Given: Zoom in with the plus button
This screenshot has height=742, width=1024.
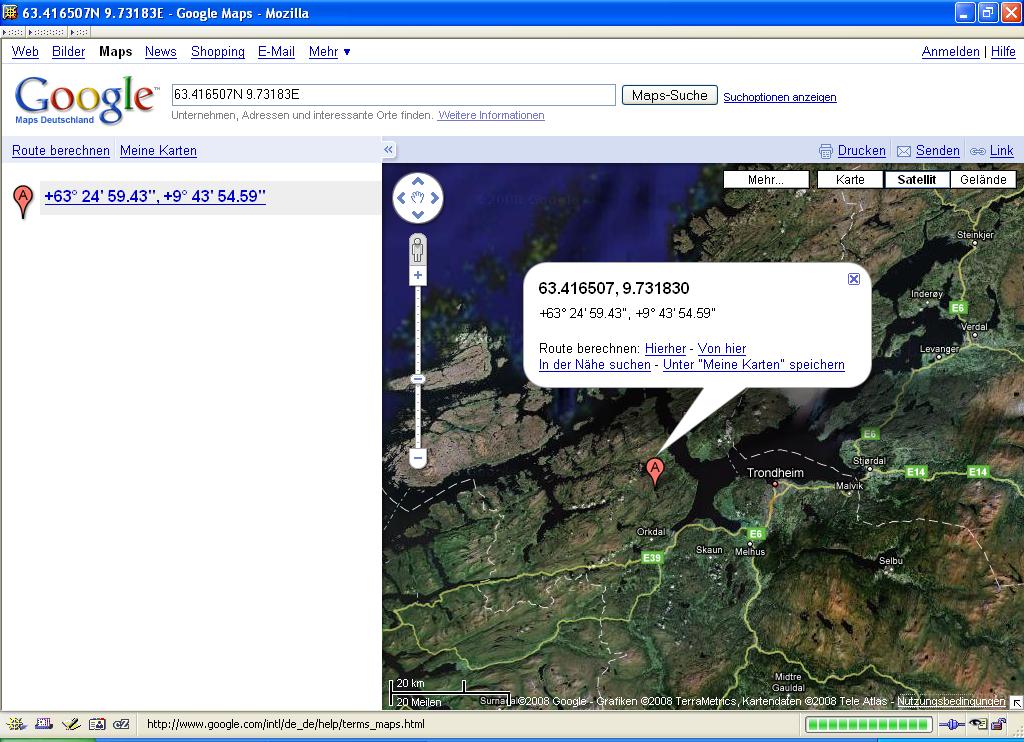Looking at the screenshot, I should 418,276.
